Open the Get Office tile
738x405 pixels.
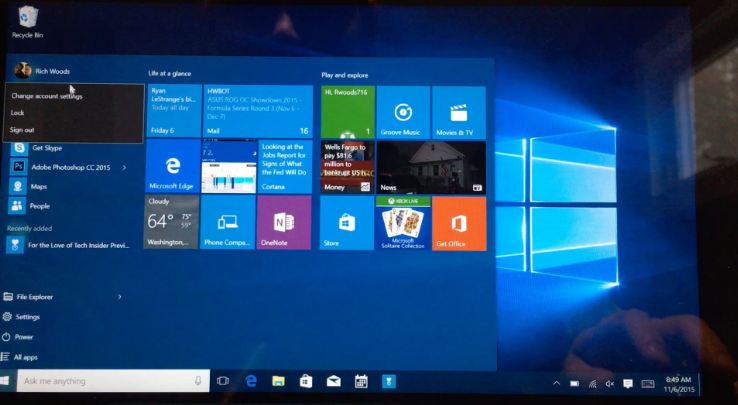point(458,224)
